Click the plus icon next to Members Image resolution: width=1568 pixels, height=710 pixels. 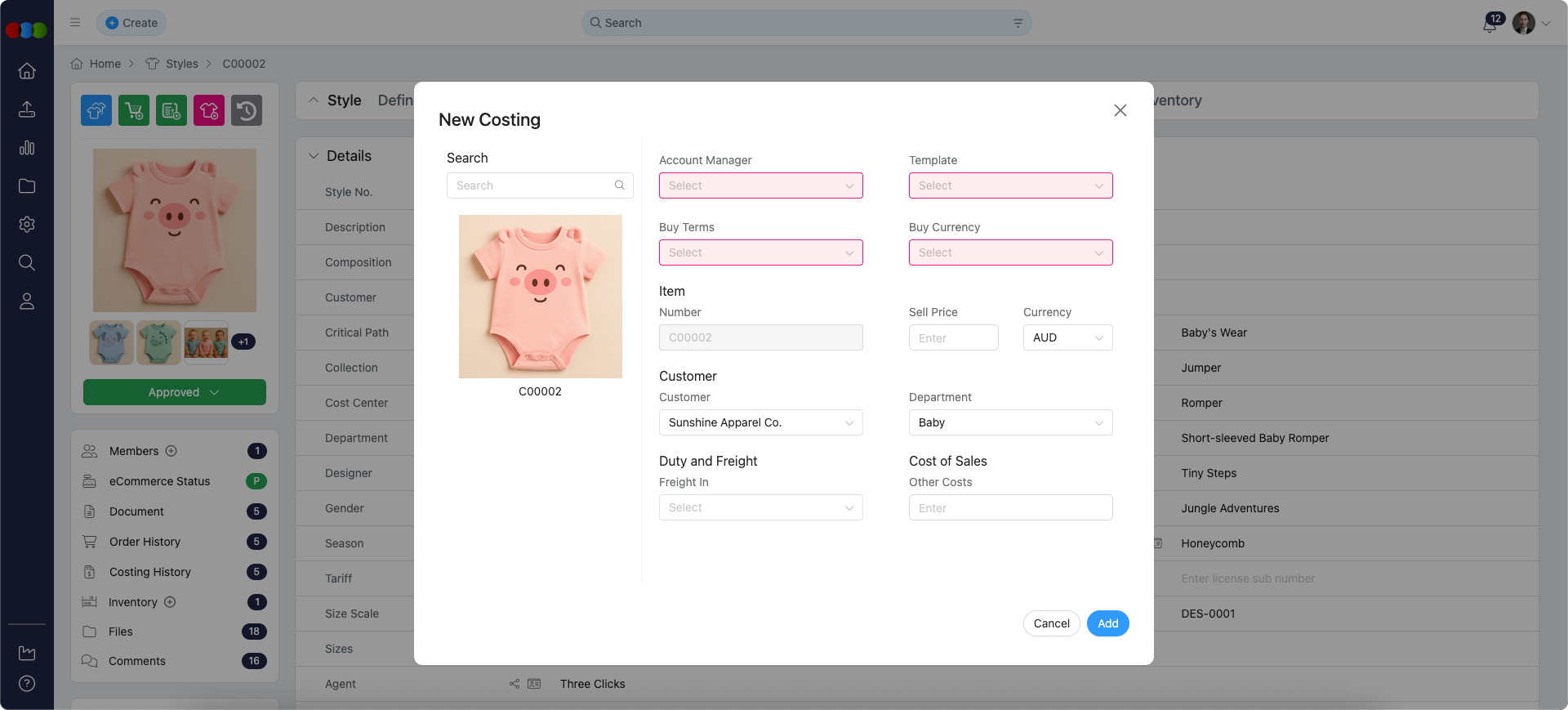171,451
